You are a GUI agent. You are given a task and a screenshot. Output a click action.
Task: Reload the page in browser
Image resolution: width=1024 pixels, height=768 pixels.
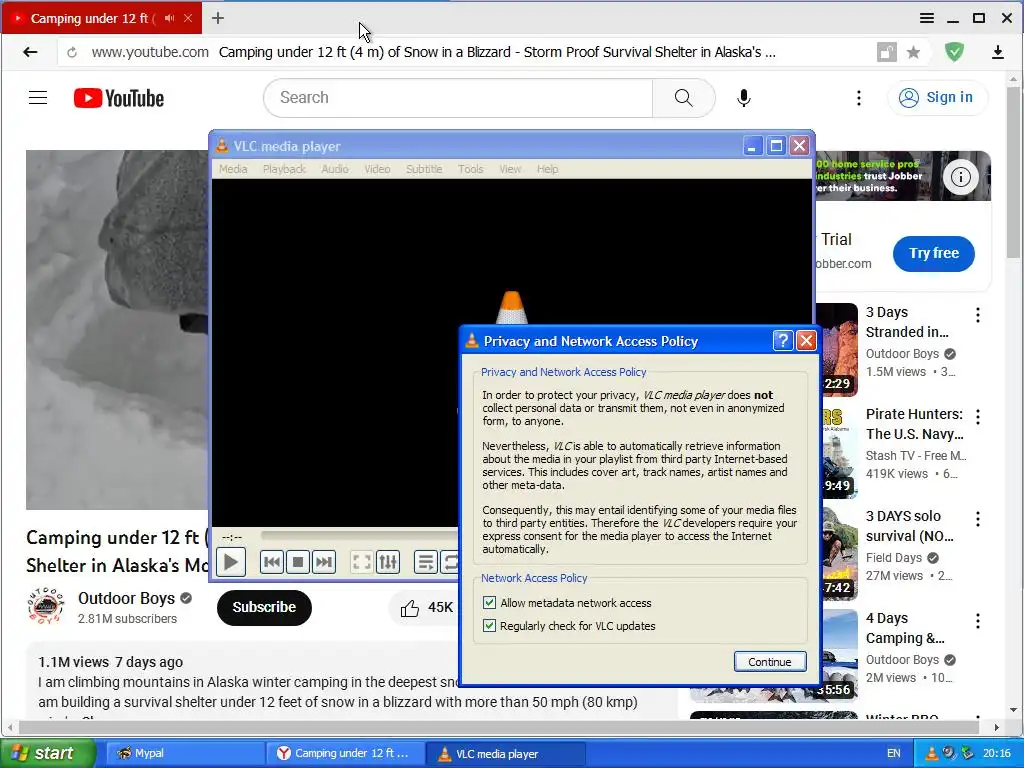(72, 52)
